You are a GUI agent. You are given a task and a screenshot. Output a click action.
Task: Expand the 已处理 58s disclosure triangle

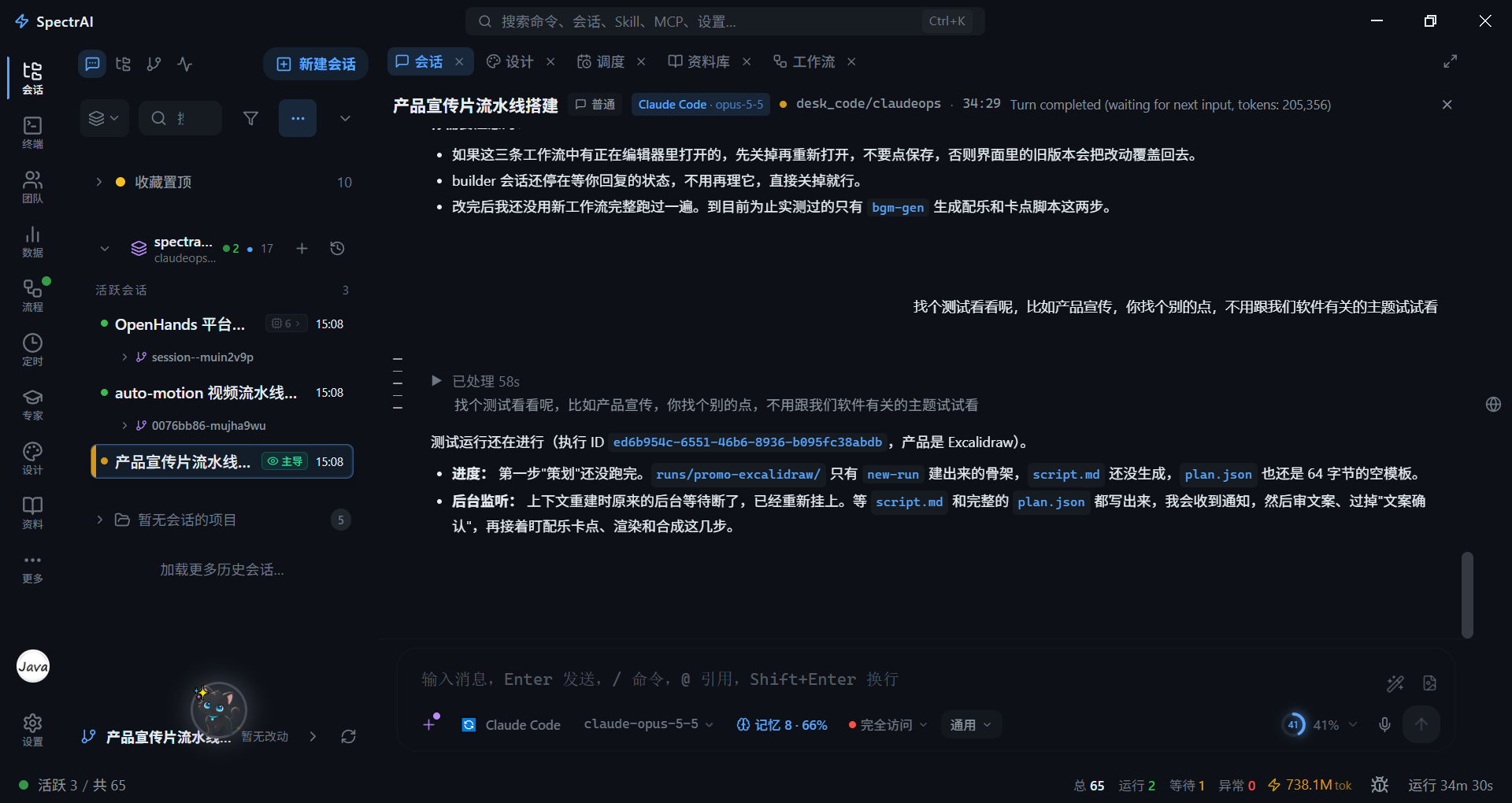point(436,381)
